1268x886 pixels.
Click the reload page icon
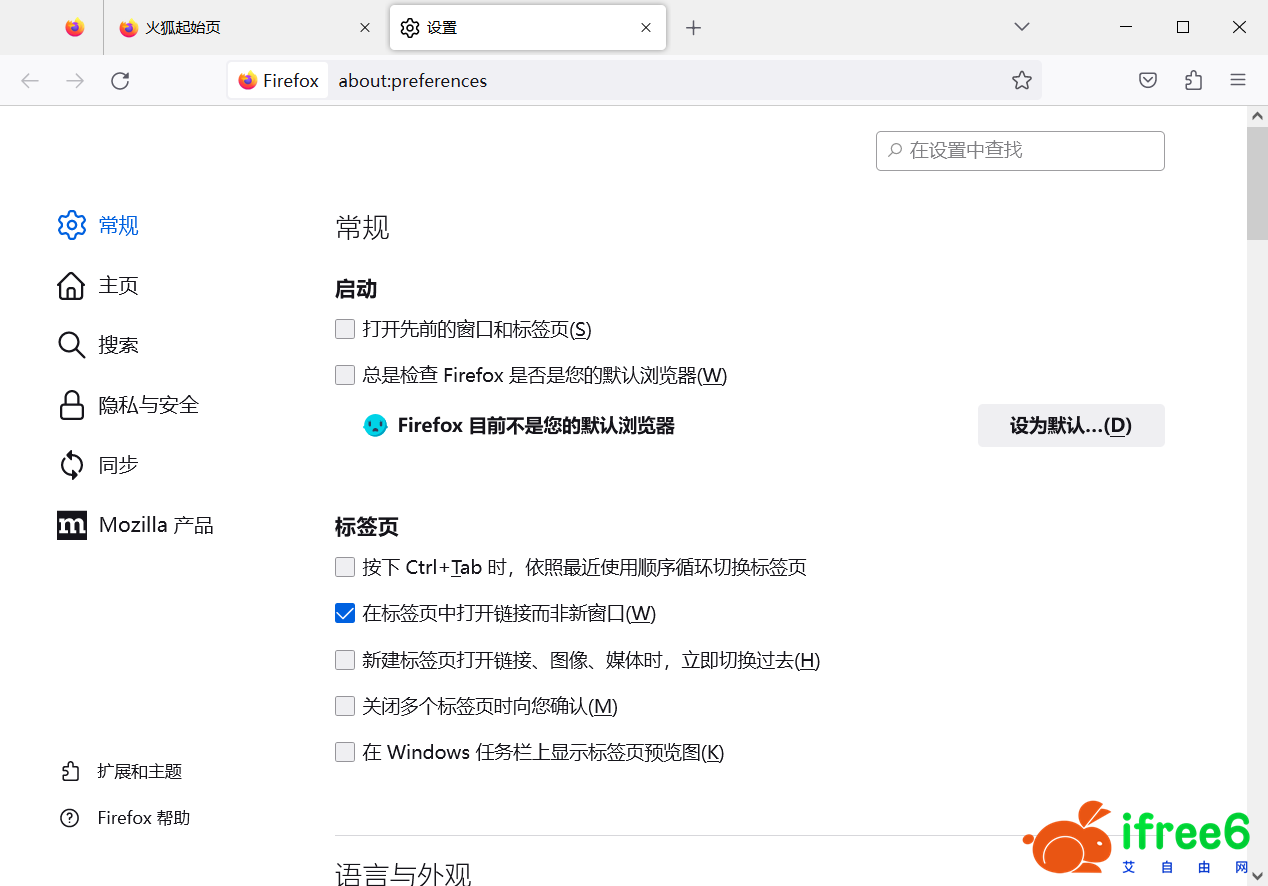click(120, 81)
